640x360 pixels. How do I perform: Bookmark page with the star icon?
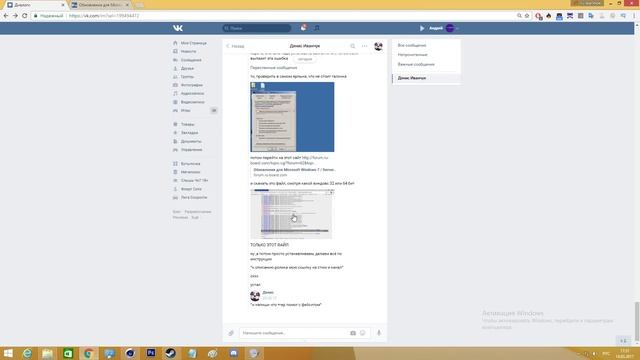pyautogui.click(x=527, y=16)
